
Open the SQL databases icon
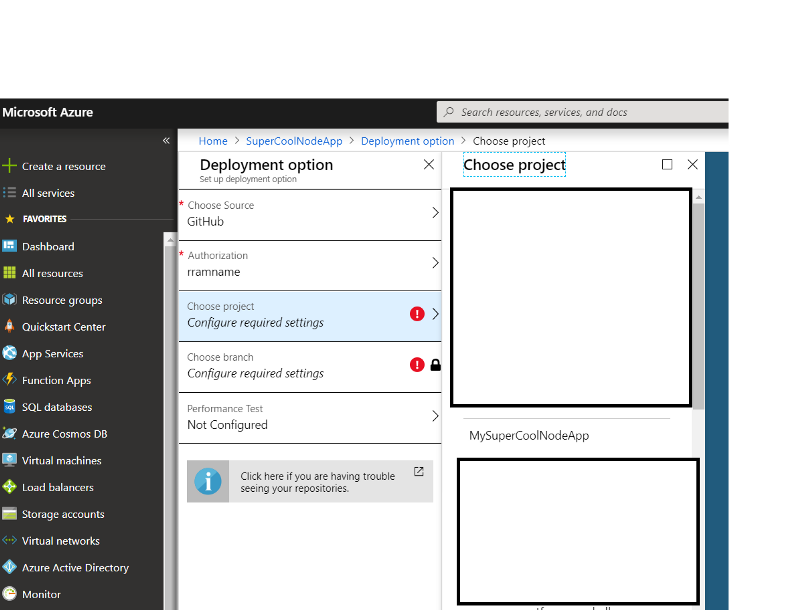point(9,406)
